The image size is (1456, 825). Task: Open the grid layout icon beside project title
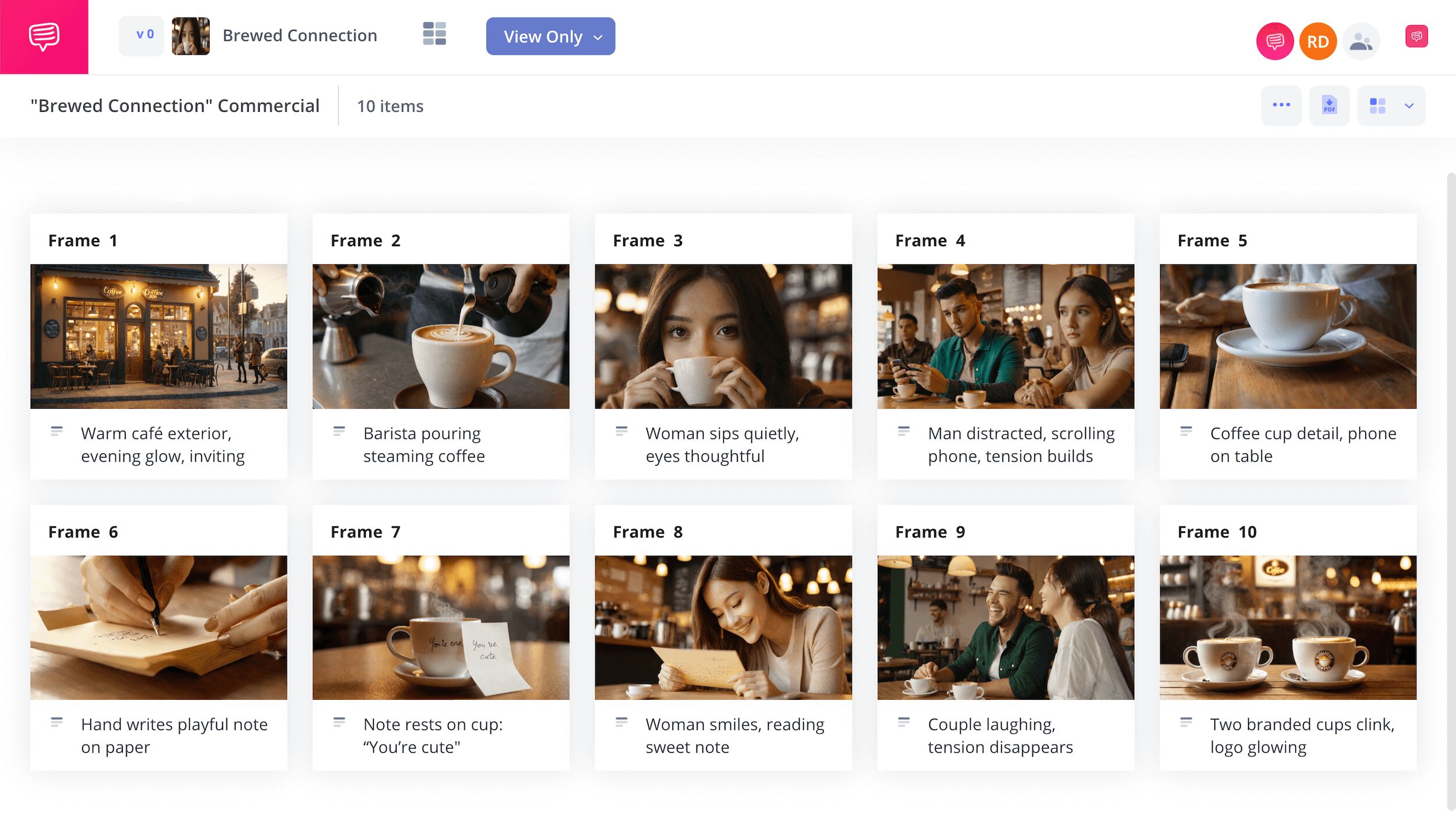[434, 34]
